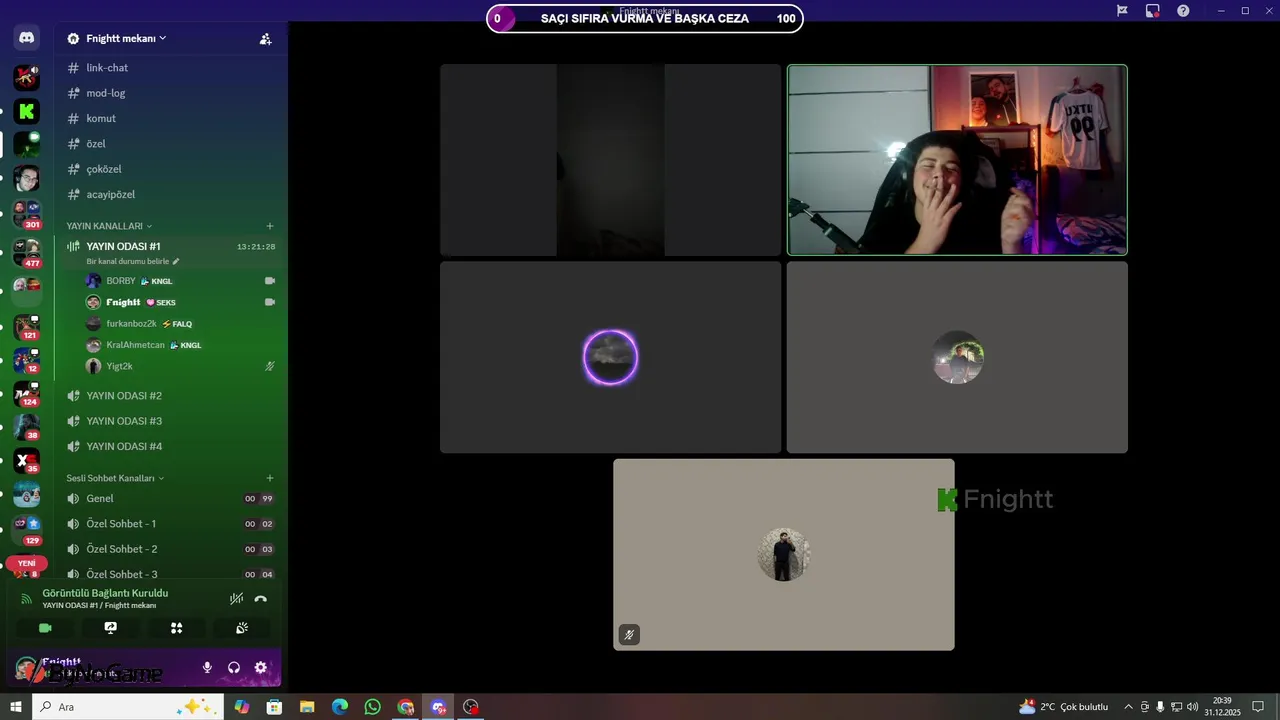1280x720 pixels.
Task: Focus the webcam video tile
Action: pos(957,160)
